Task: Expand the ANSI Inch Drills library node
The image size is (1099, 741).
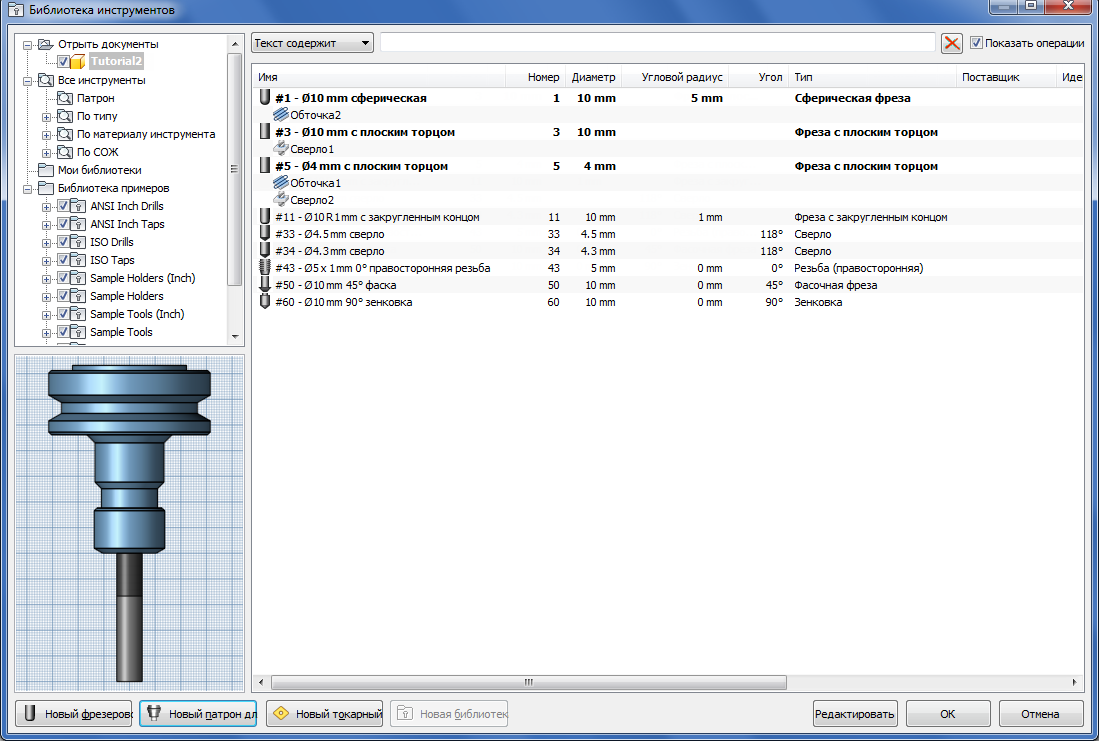Action: click(x=46, y=207)
